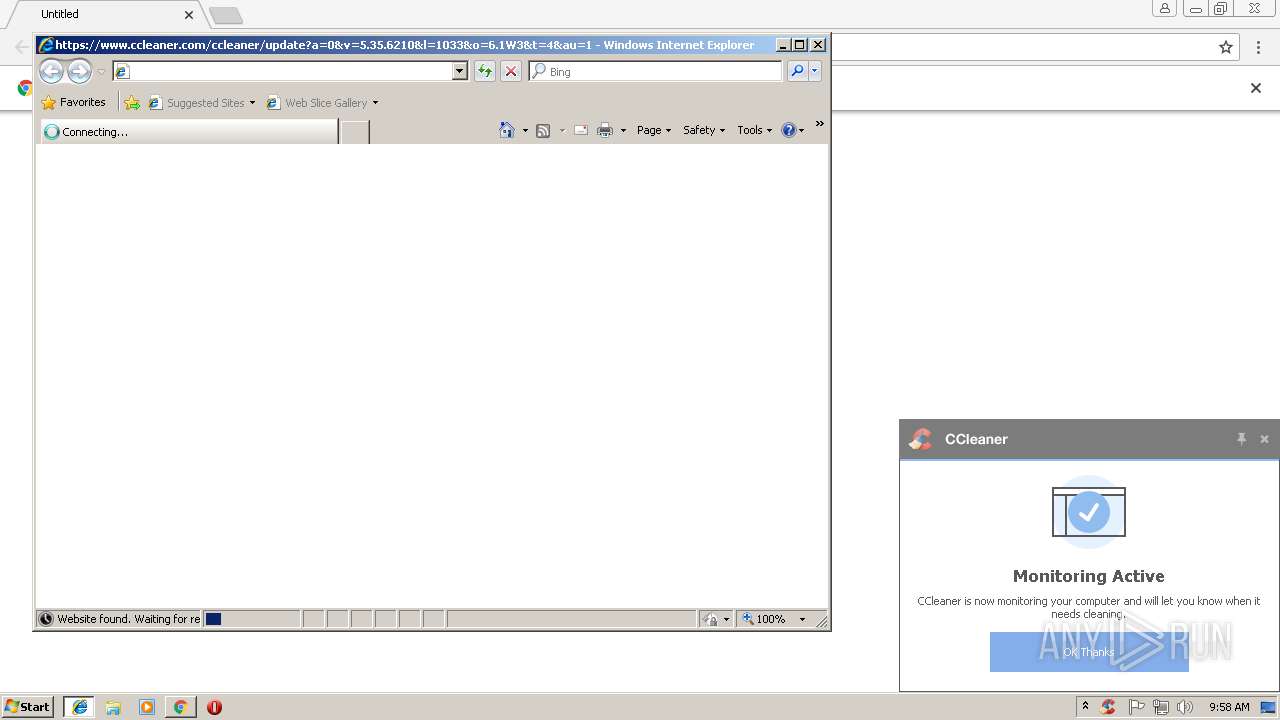Click the RSS feeds icon

pos(543,130)
